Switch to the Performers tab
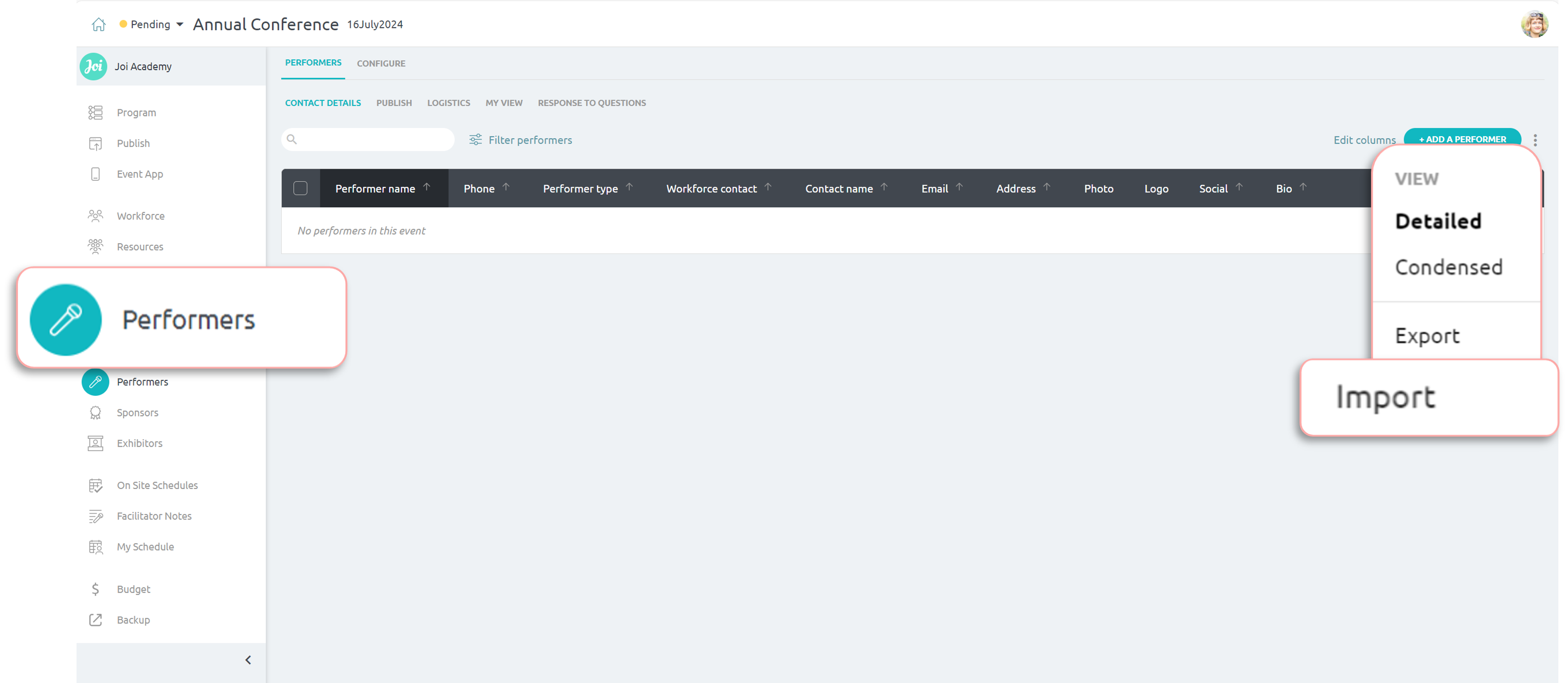1568x683 pixels. pos(313,63)
